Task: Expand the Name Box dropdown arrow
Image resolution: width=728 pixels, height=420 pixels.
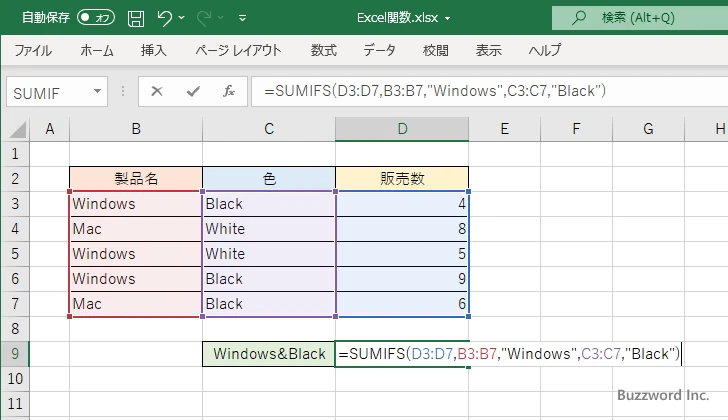Action: pos(98,91)
